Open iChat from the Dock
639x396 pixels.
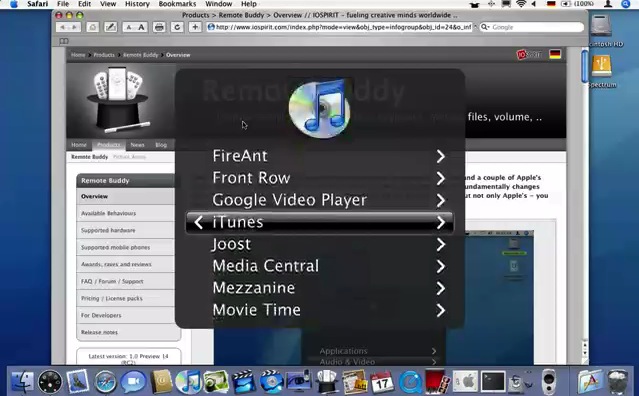pos(133,382)
